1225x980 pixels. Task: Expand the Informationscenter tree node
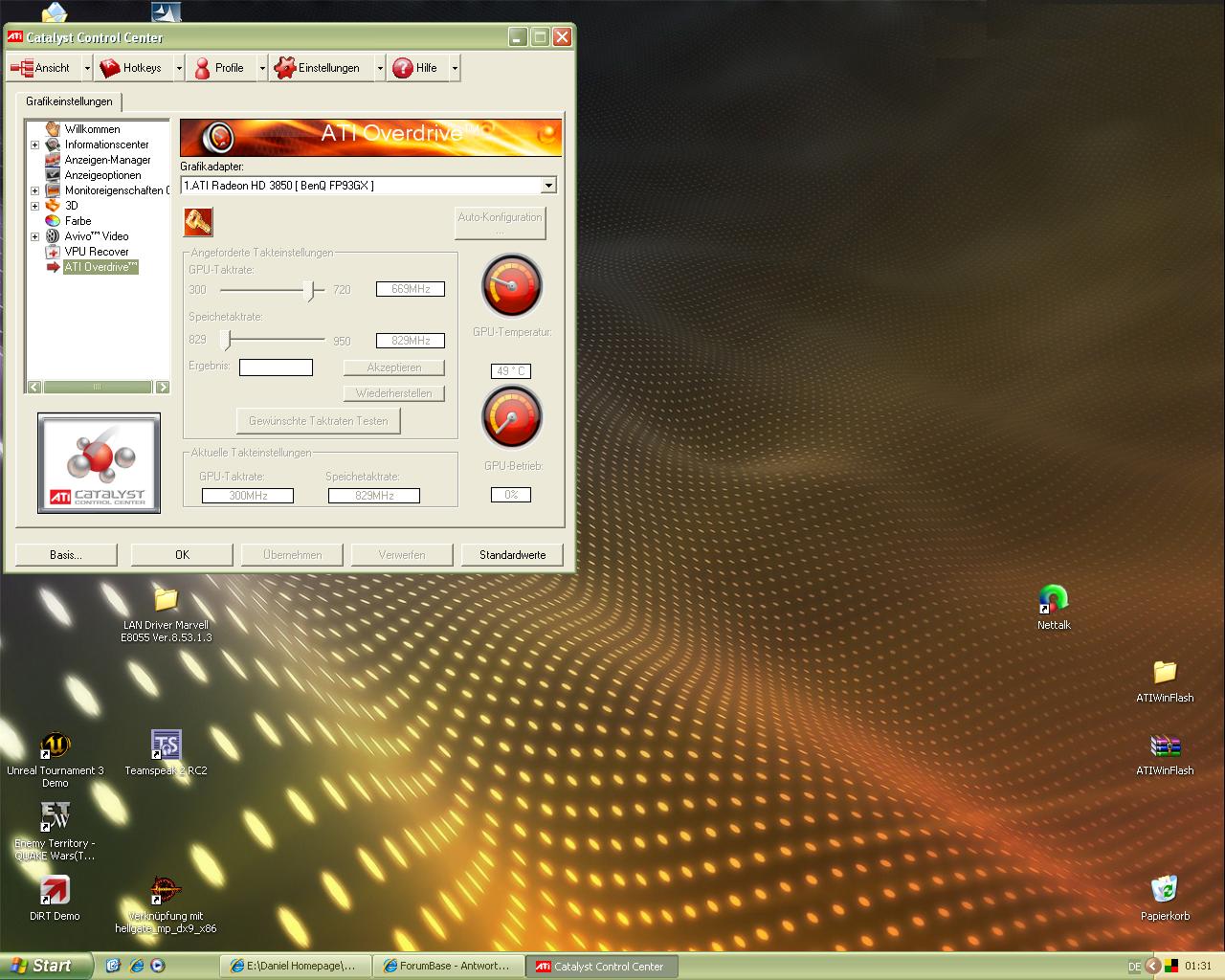coord(35,145)
